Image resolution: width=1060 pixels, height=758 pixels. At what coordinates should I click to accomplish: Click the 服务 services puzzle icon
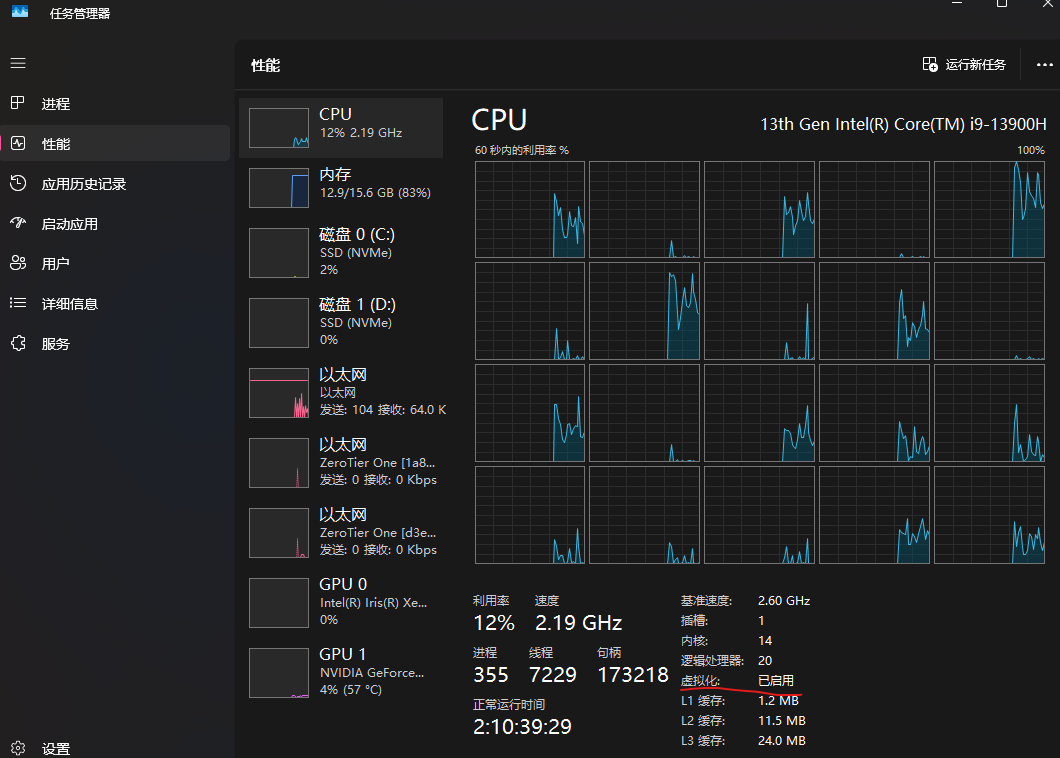tap(18, 344)
